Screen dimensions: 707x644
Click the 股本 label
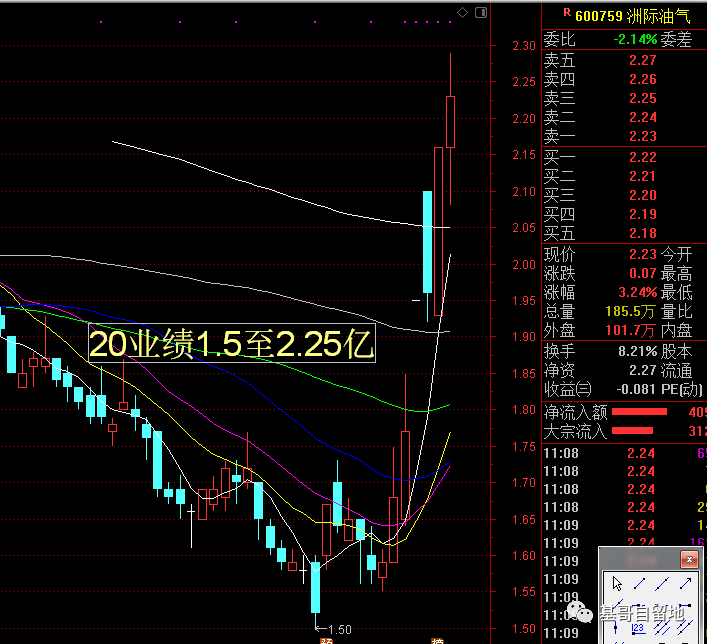676,351
